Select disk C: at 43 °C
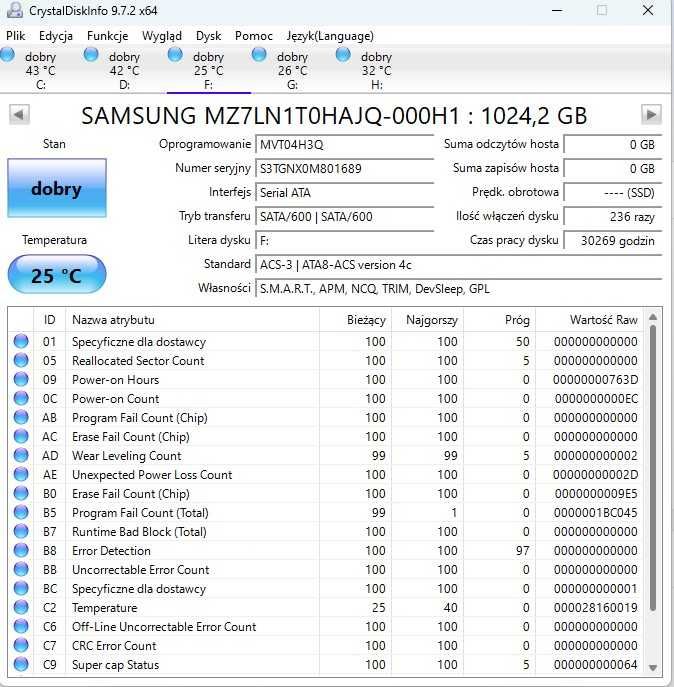Screen dimensions: 674x687 click(40, 70)
